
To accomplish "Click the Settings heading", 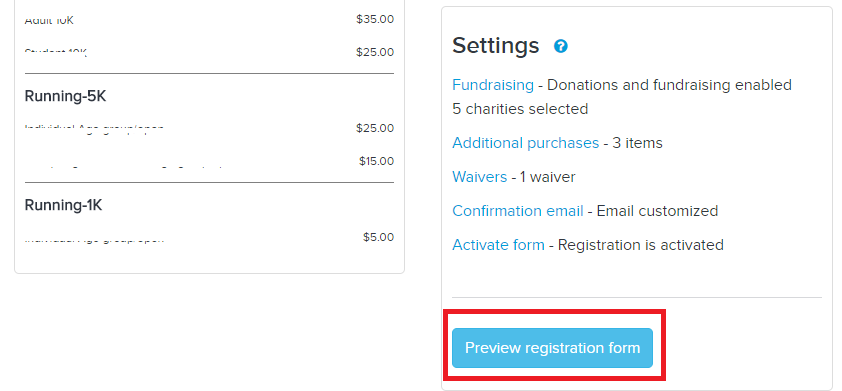I will (496, 46).
